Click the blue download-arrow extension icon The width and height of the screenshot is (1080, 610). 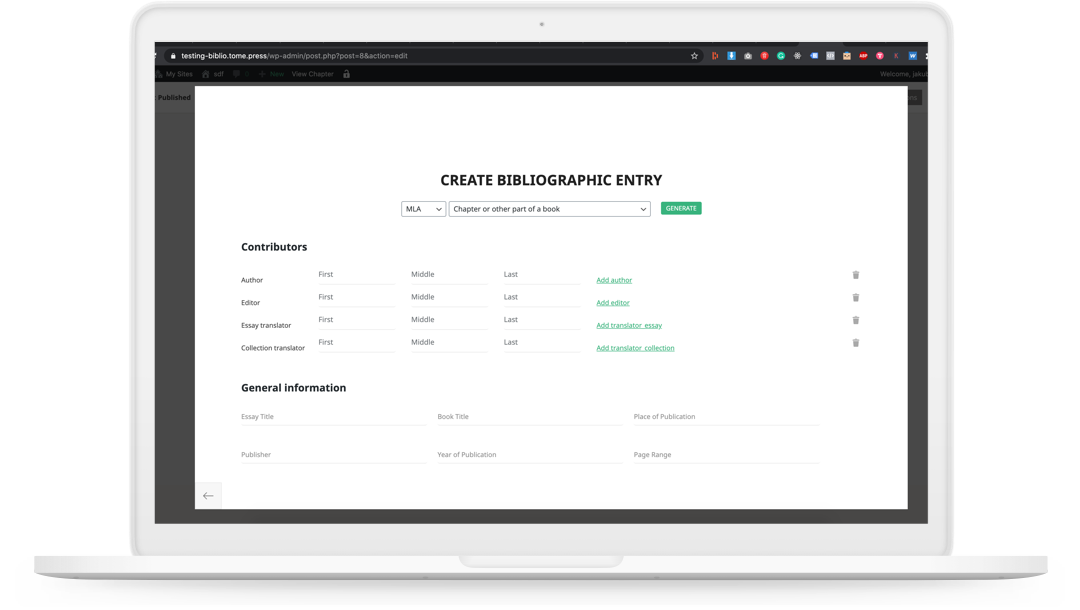click(731, 56)
